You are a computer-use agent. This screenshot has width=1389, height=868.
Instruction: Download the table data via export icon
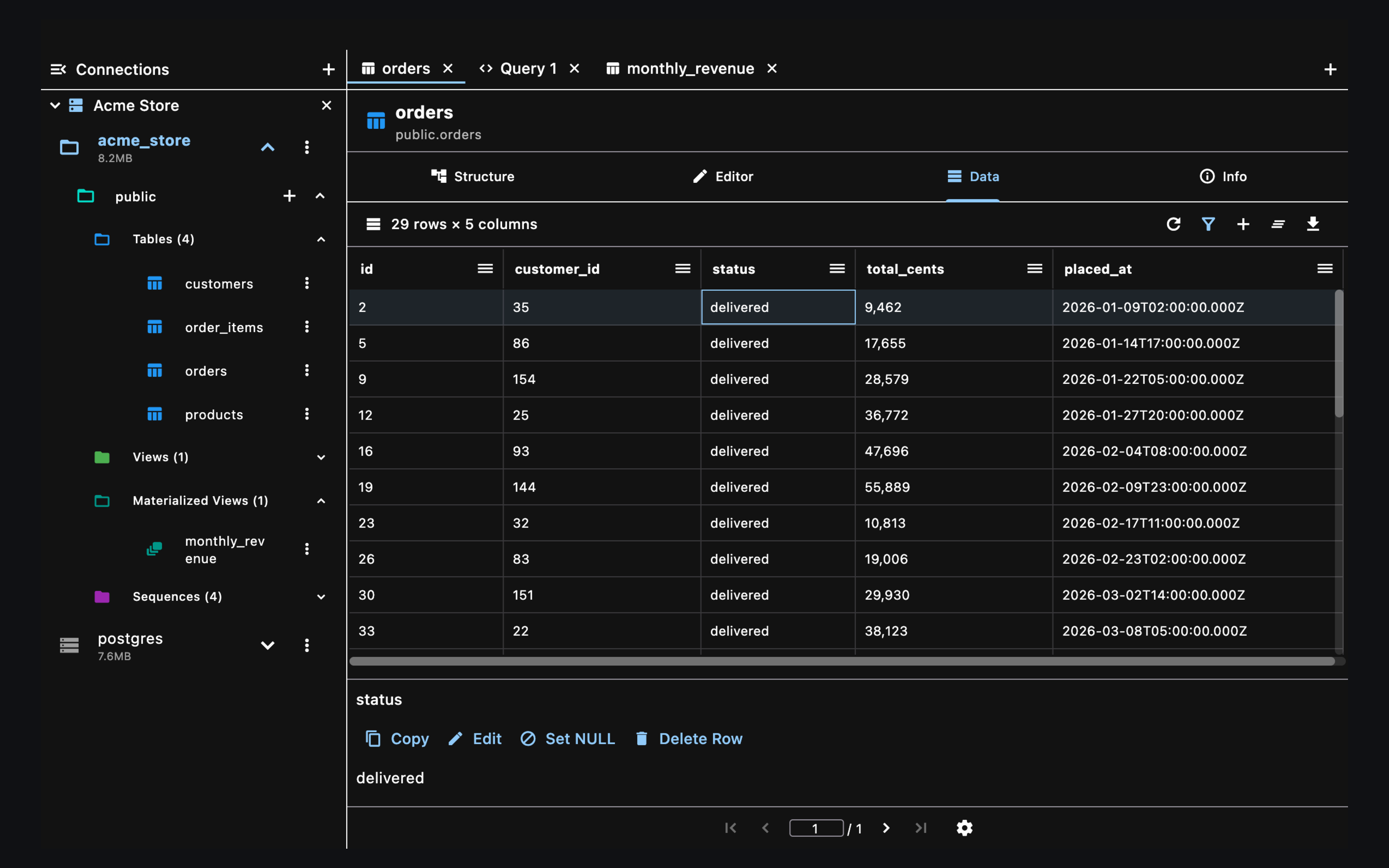point(1313,224)
